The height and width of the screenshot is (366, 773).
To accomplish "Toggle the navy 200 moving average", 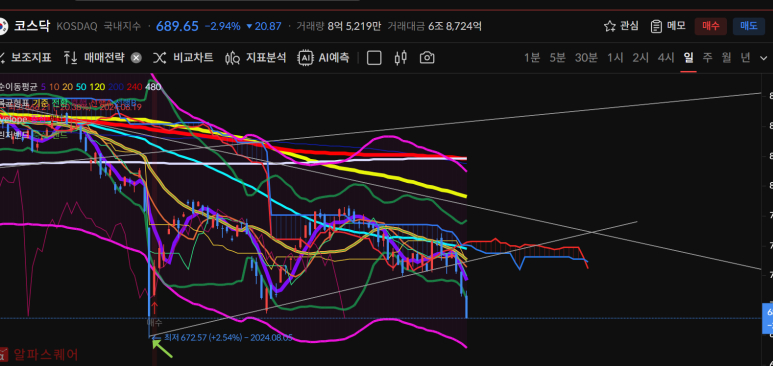I will [x=116, y=87].
